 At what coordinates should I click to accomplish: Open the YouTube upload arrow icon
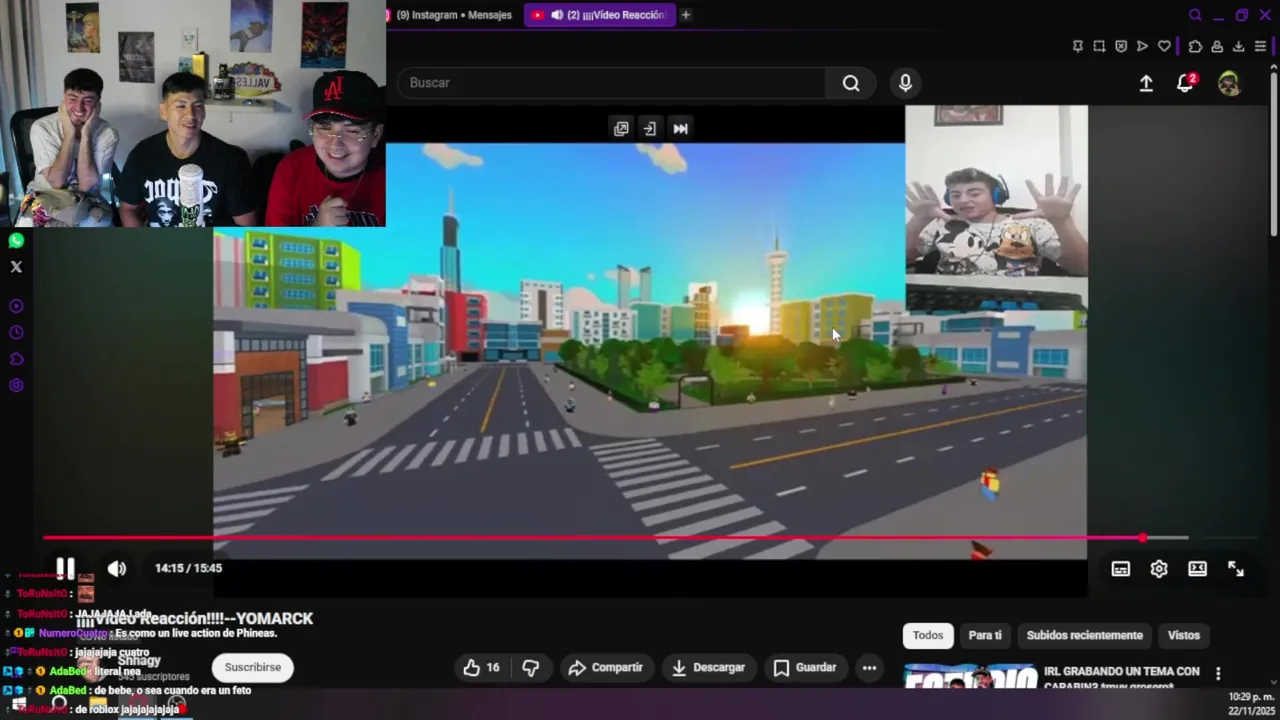coord(1146,84)
